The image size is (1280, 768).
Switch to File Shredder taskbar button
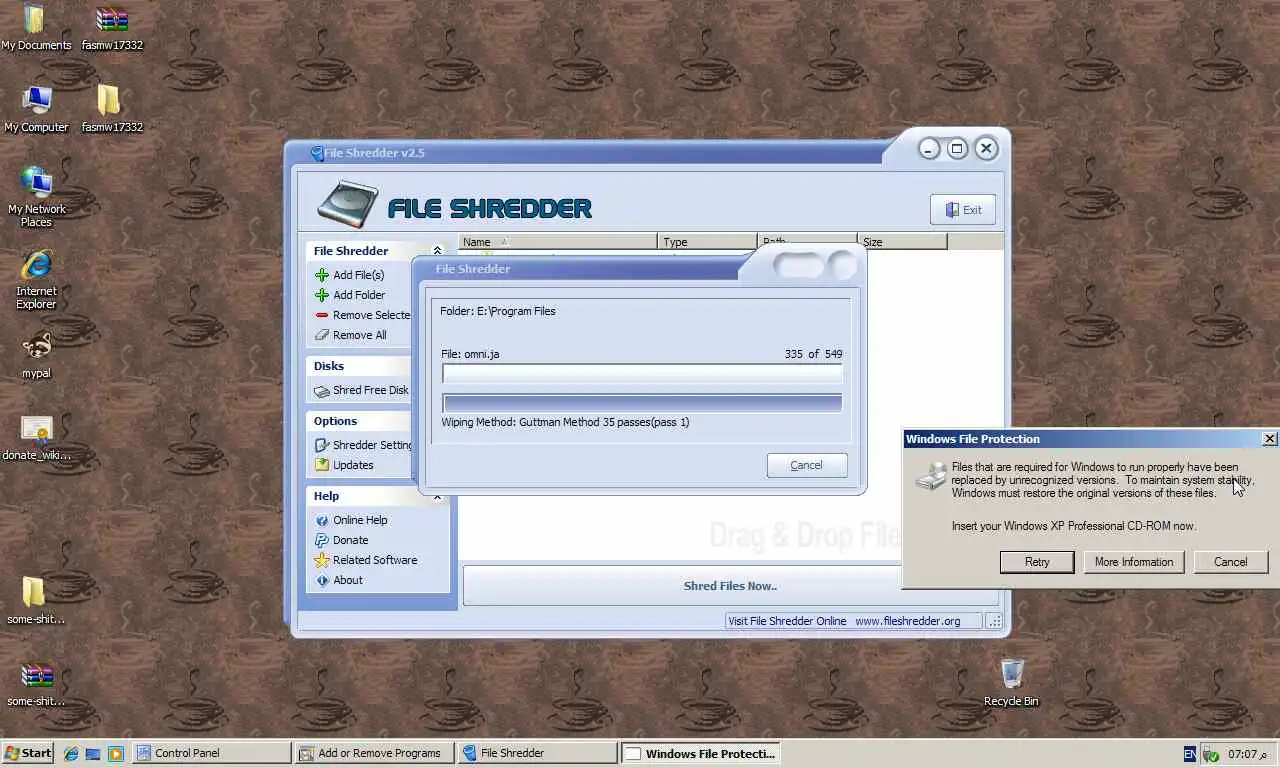[x=537, y=753]
